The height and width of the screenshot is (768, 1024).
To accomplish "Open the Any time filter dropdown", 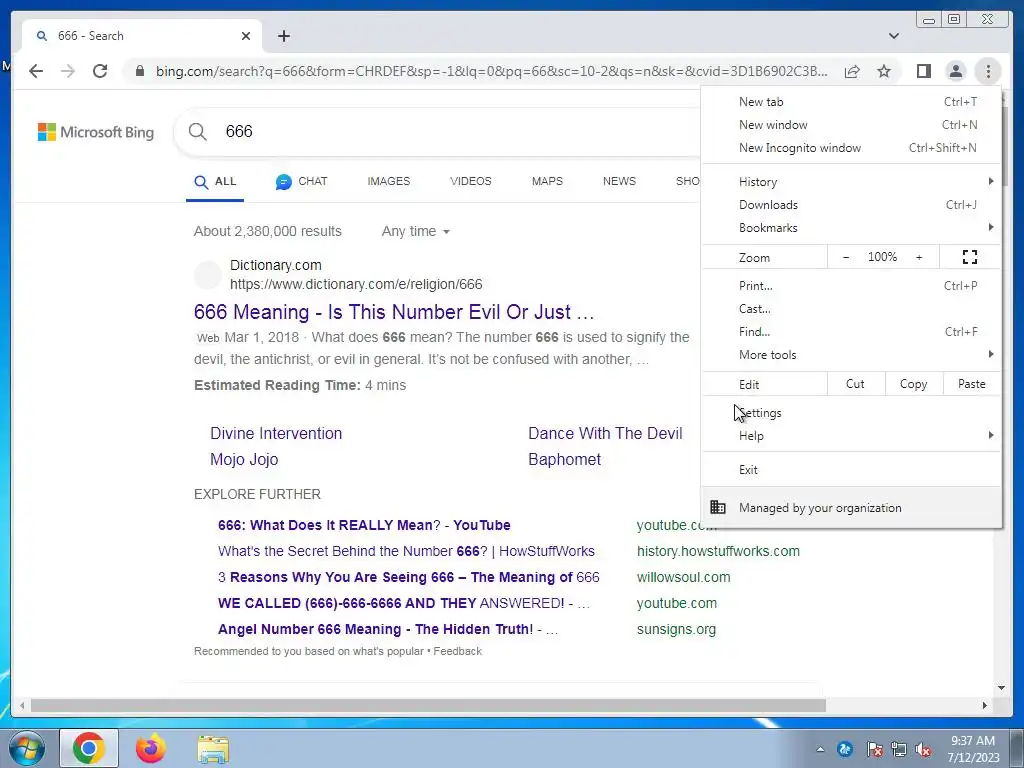I will coord(416,231).
